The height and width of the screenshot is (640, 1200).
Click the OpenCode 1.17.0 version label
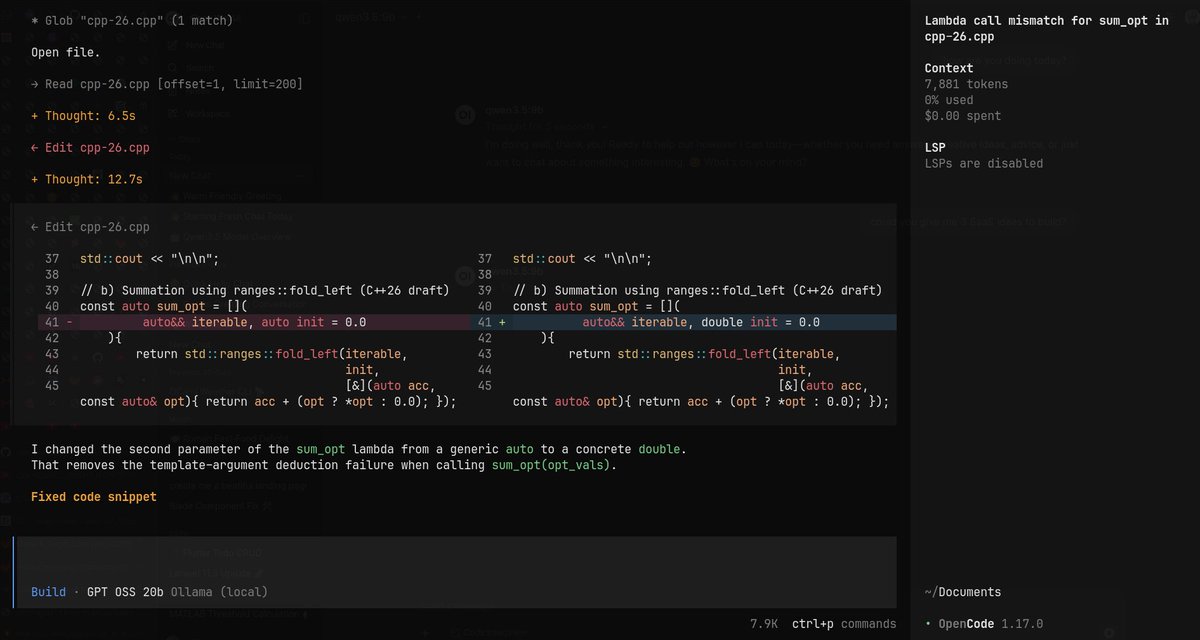[990, 624]
